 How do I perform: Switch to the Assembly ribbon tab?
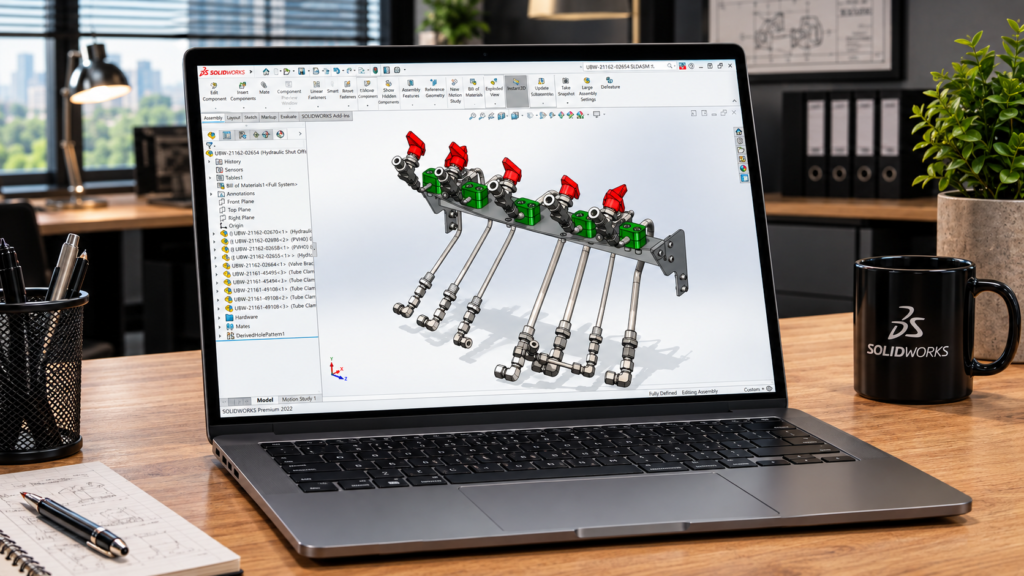(213, 118)
